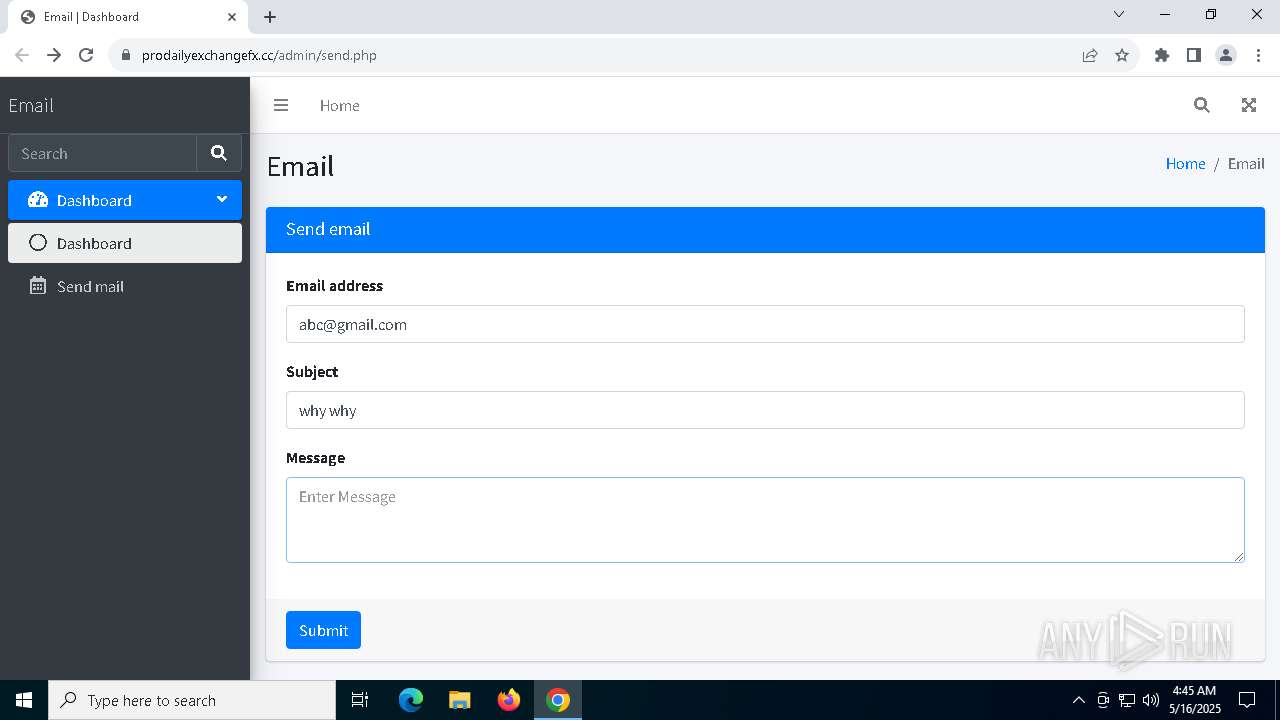Close the Email | Dashboard tab
The image size is (1280, 720).
(232, 16)
